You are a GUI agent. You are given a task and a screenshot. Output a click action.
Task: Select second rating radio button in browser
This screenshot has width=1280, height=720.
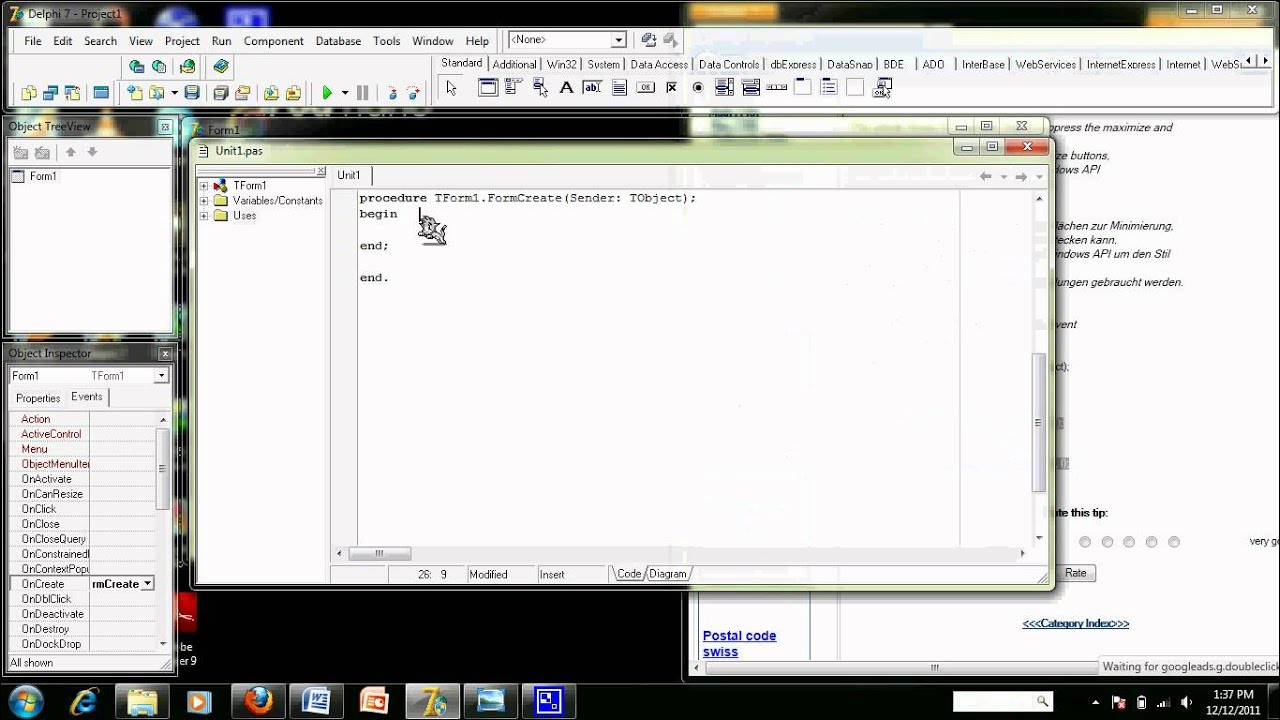[1107, 542]
